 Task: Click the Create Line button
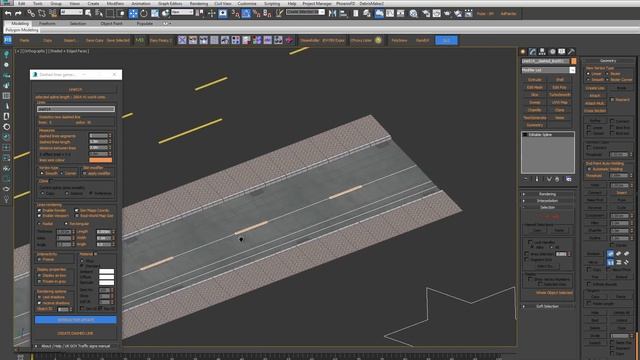tap(595, 88)
